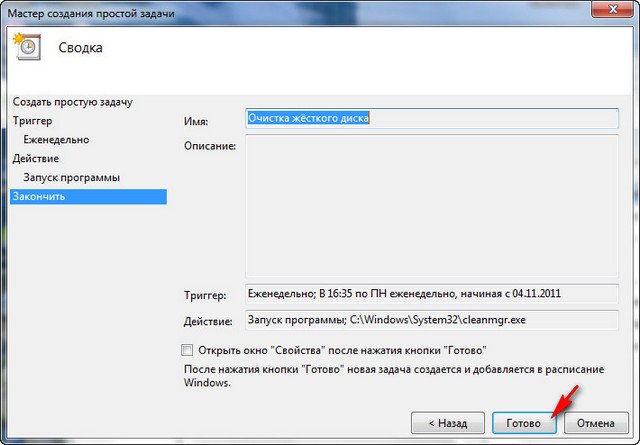Enable the Открыть окно "Свойства" checkbox
Viewport: 640px width, 445px height.
coord(187,350)
